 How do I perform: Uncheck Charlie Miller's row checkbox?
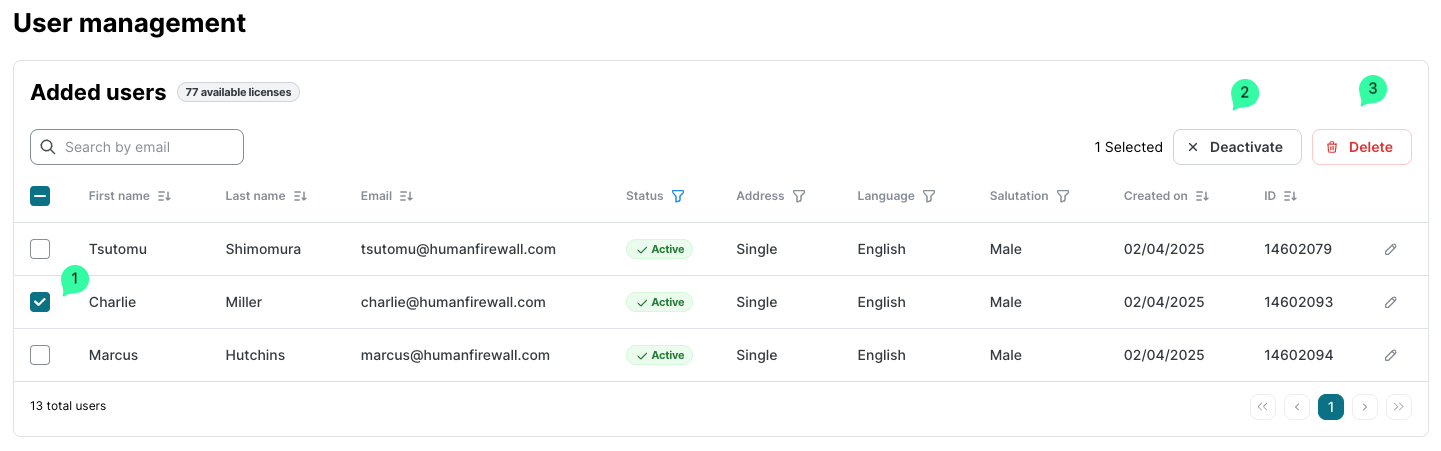coord(40,302)
